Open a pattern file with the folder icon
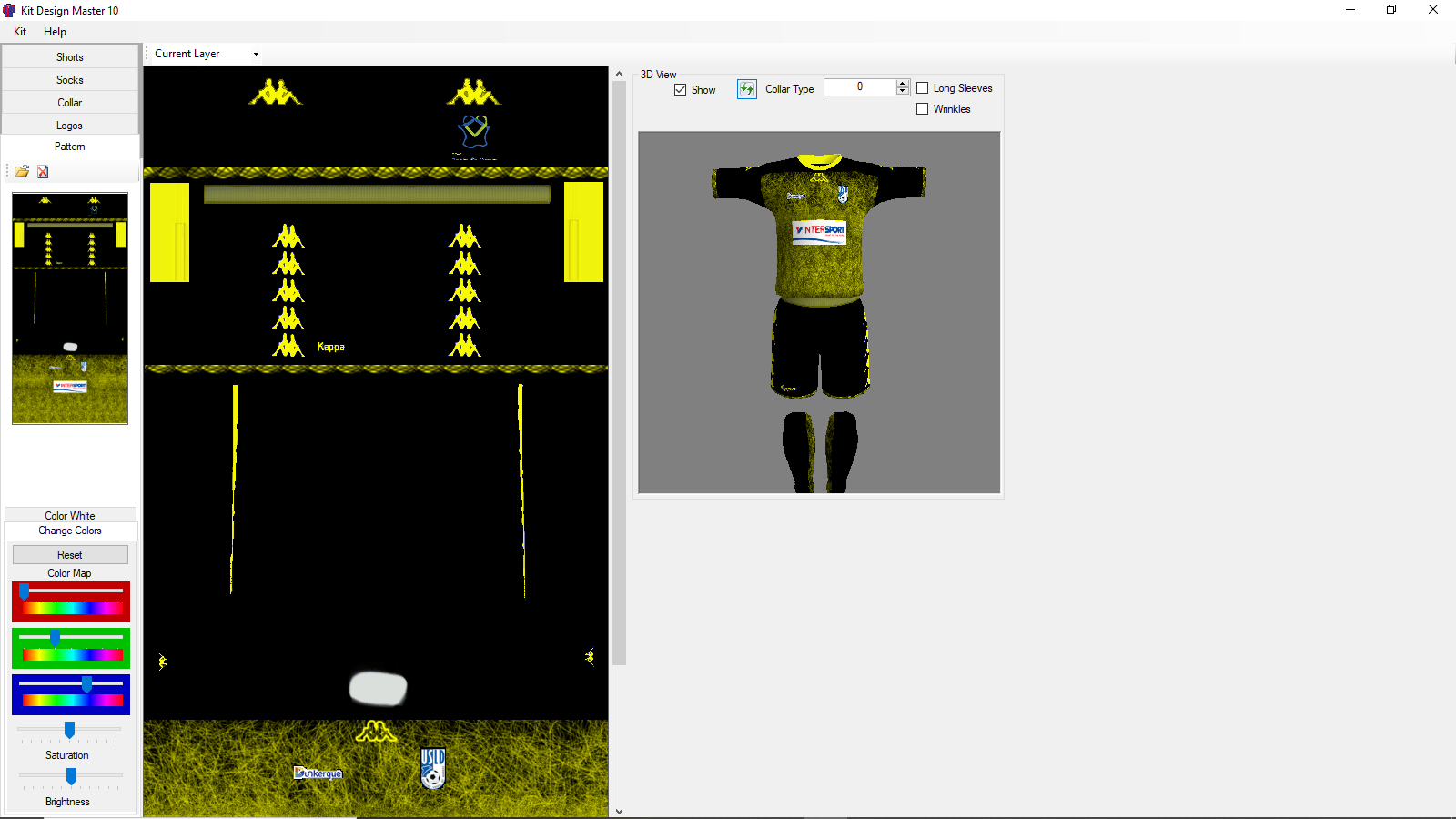The width and height of the screenshot is (1456, 819). click(22, 171)
